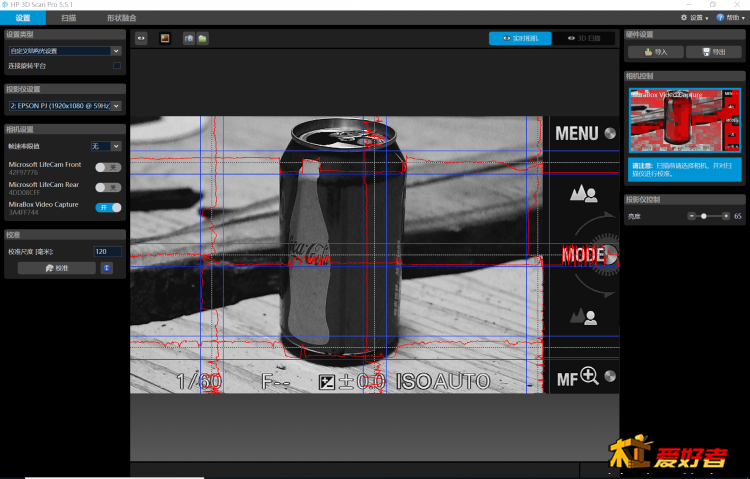
Task: Select the MiraBox Video Capture camera thumbnail
Action: [685, 121]
